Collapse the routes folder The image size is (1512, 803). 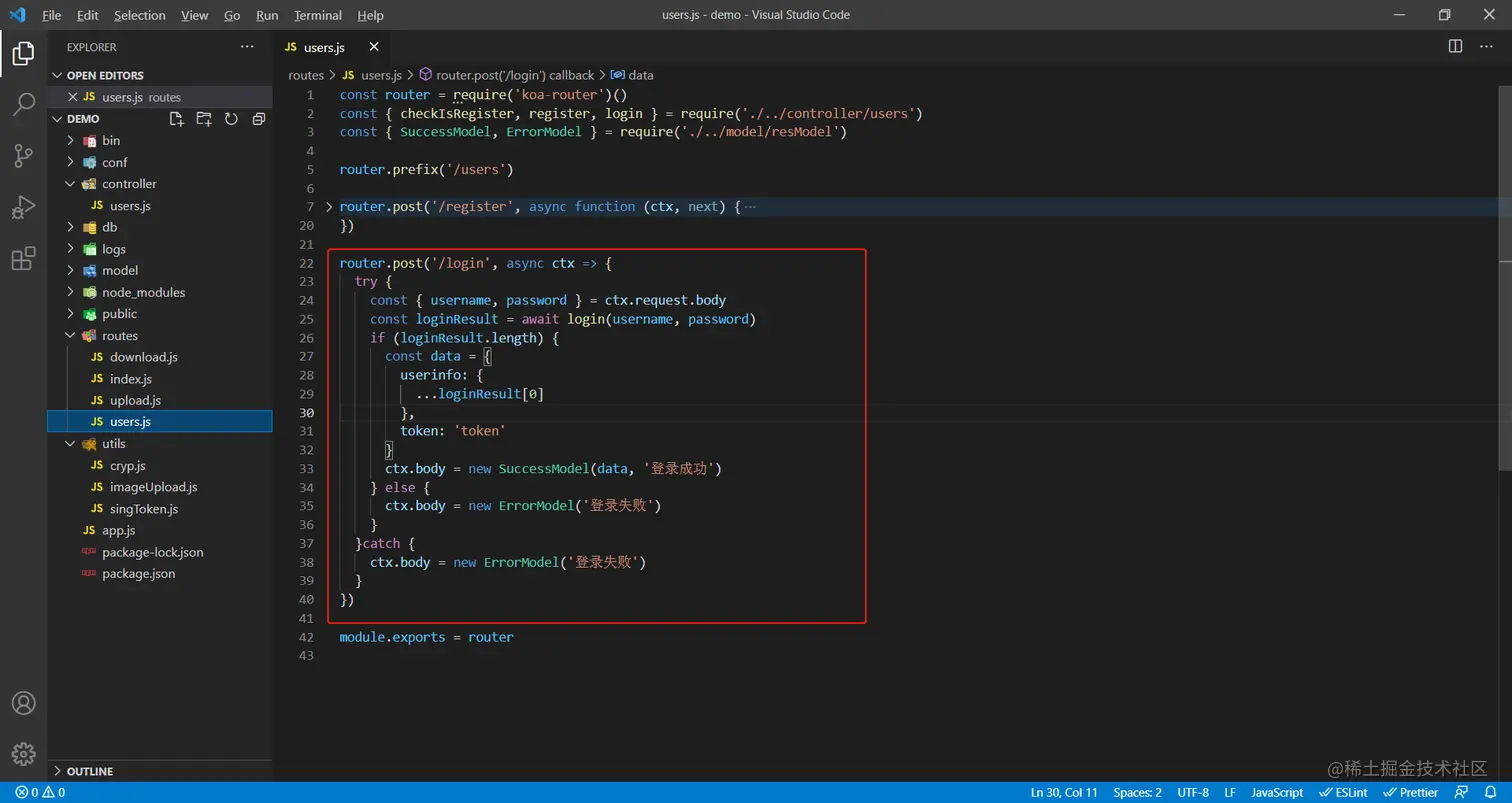70,336
